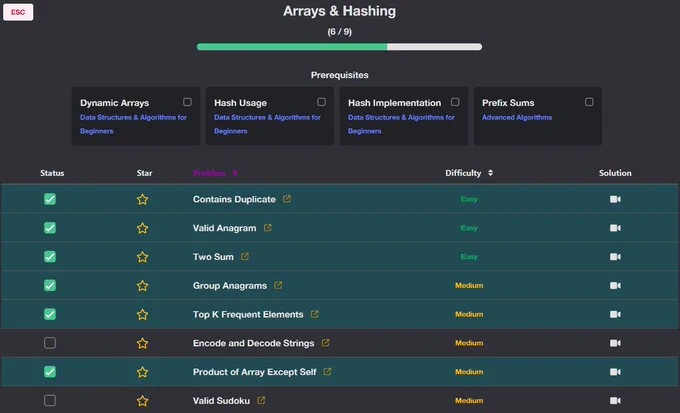Open Hash Usage course link for Beginners

pyautogui.click(x=268, y=124)
